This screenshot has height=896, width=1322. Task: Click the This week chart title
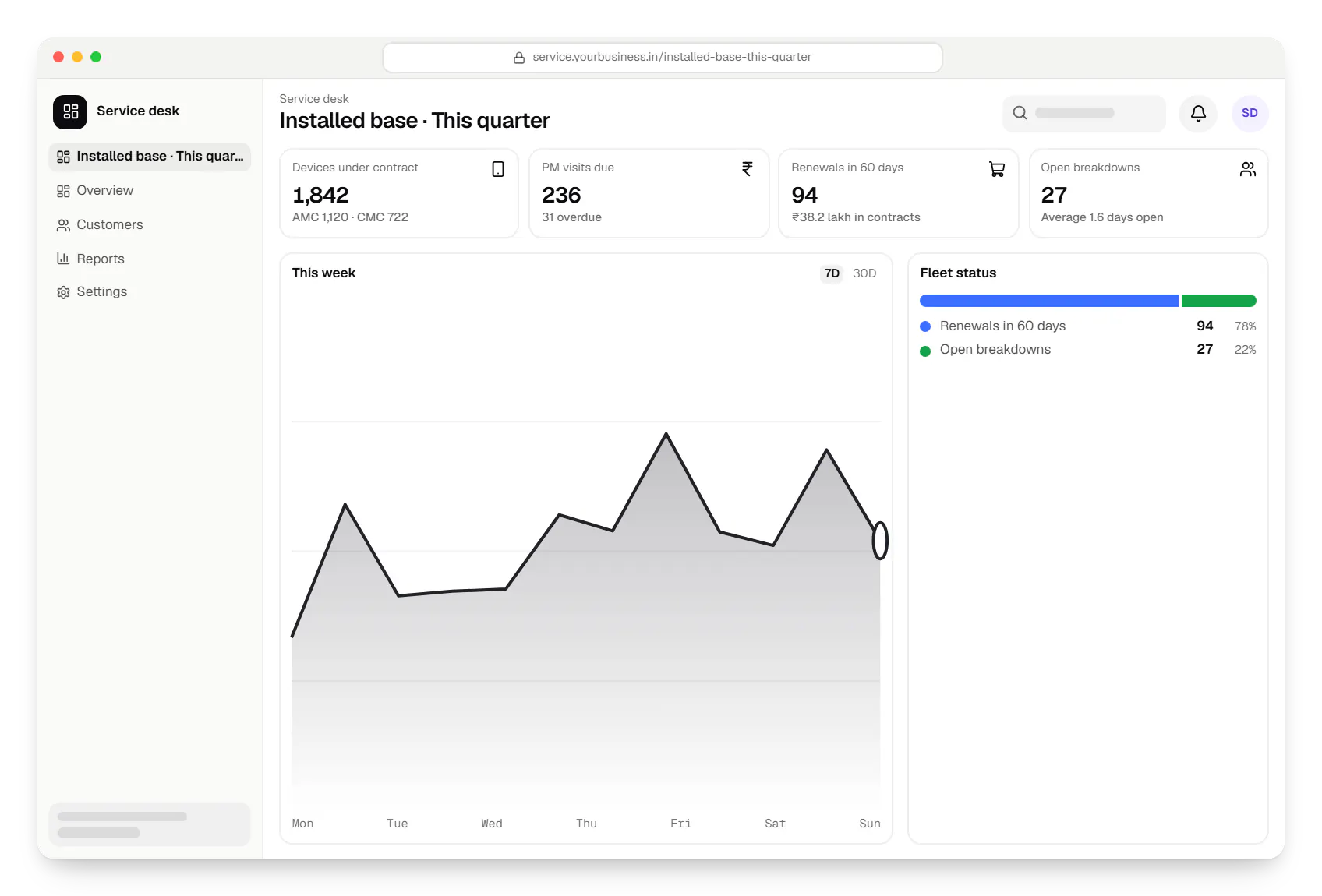tap(323, 273)
